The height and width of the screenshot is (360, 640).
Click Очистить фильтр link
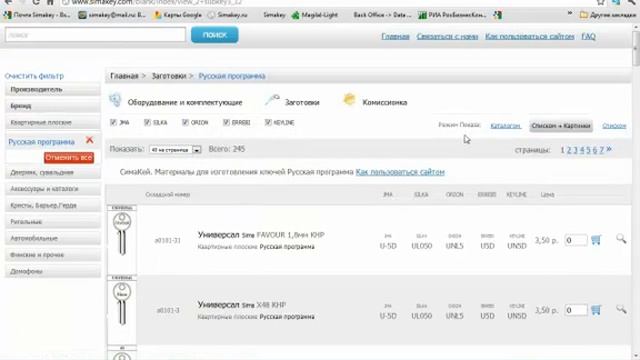click(x=34, y=76)
